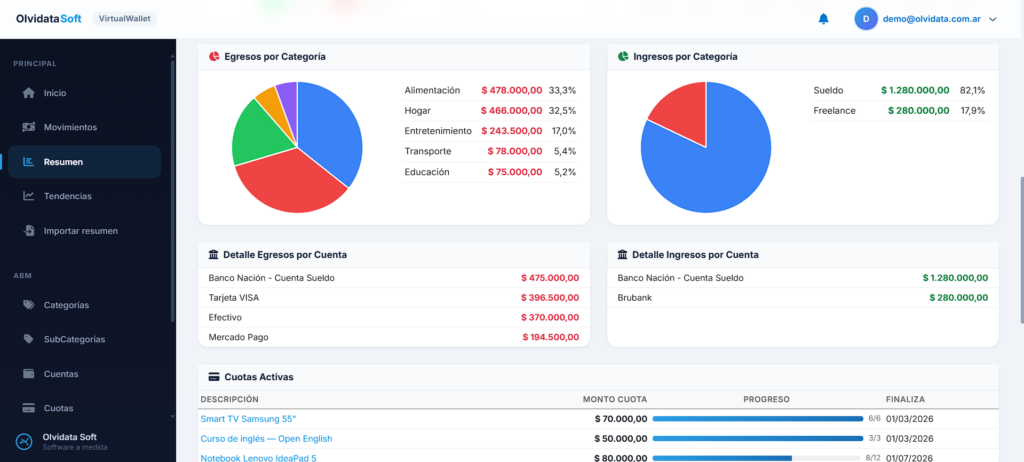Expand user menu with chevron arrow
The width and height of the screenshot is (1024, 462).
[x=992, y=19]
